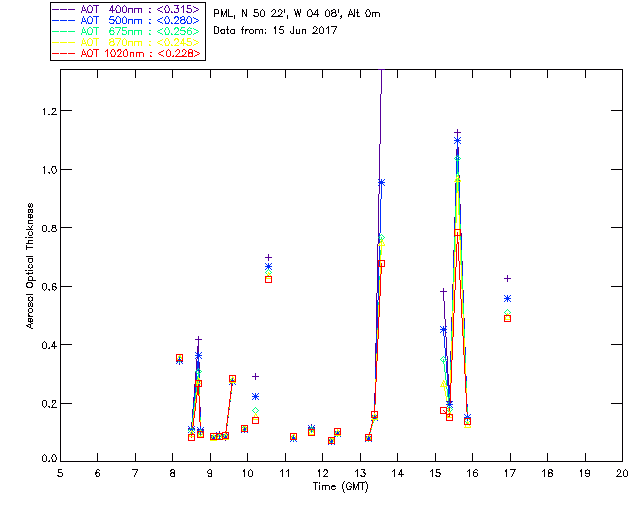640x512 pixels.
Task: Click the x-axis tick label 10
Action: (x=247, y=473)
